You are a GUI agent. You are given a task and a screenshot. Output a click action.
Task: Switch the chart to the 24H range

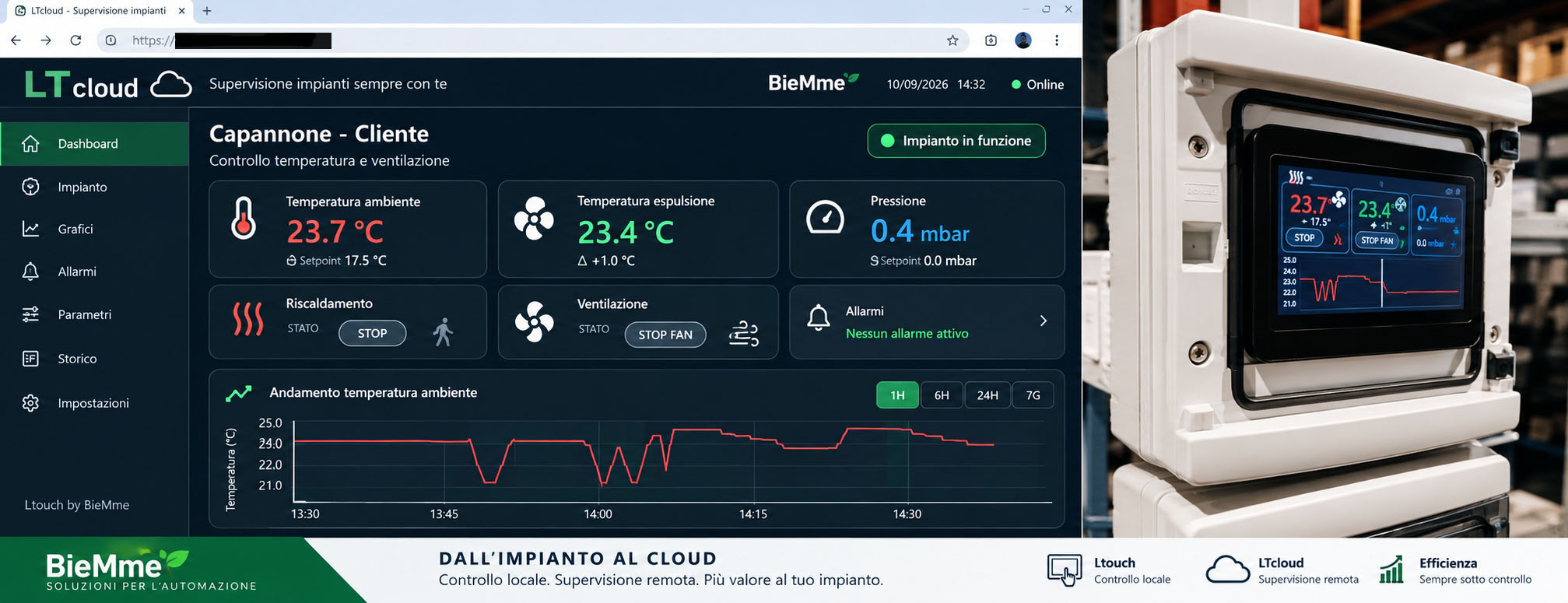click(987, 395)
